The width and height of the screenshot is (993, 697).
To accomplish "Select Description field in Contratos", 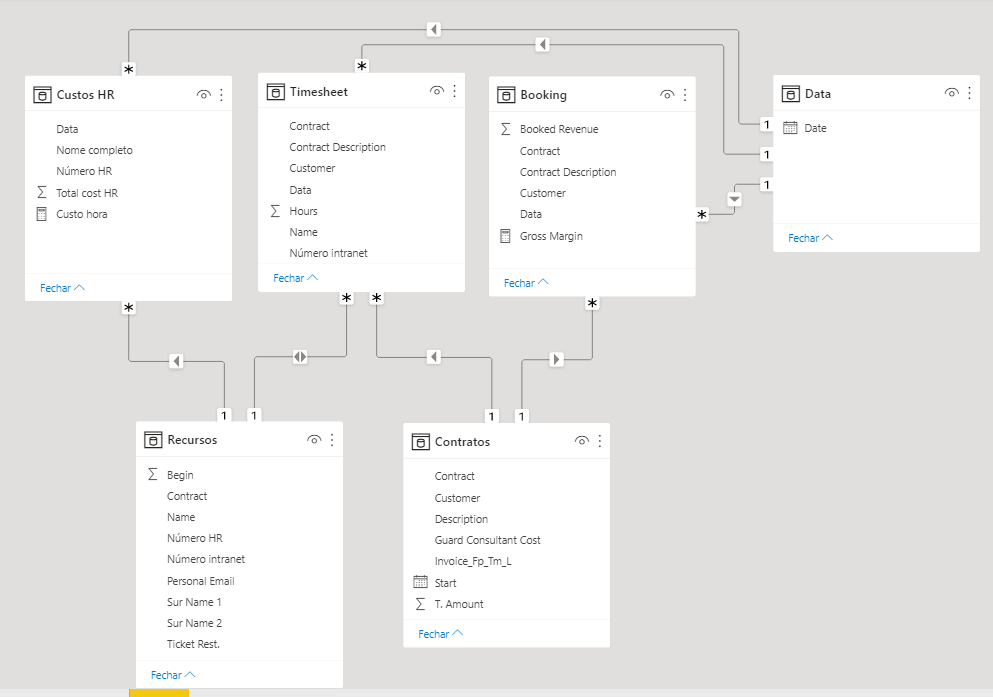I will point(461,519).
